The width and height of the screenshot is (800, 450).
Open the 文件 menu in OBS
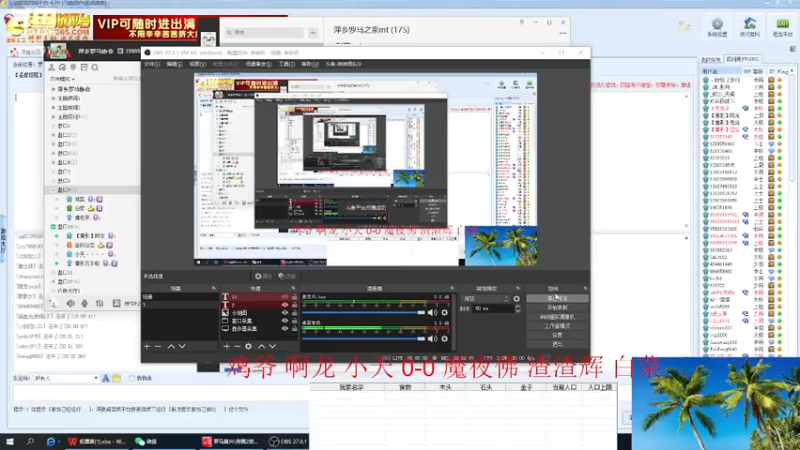click(152, 64)
